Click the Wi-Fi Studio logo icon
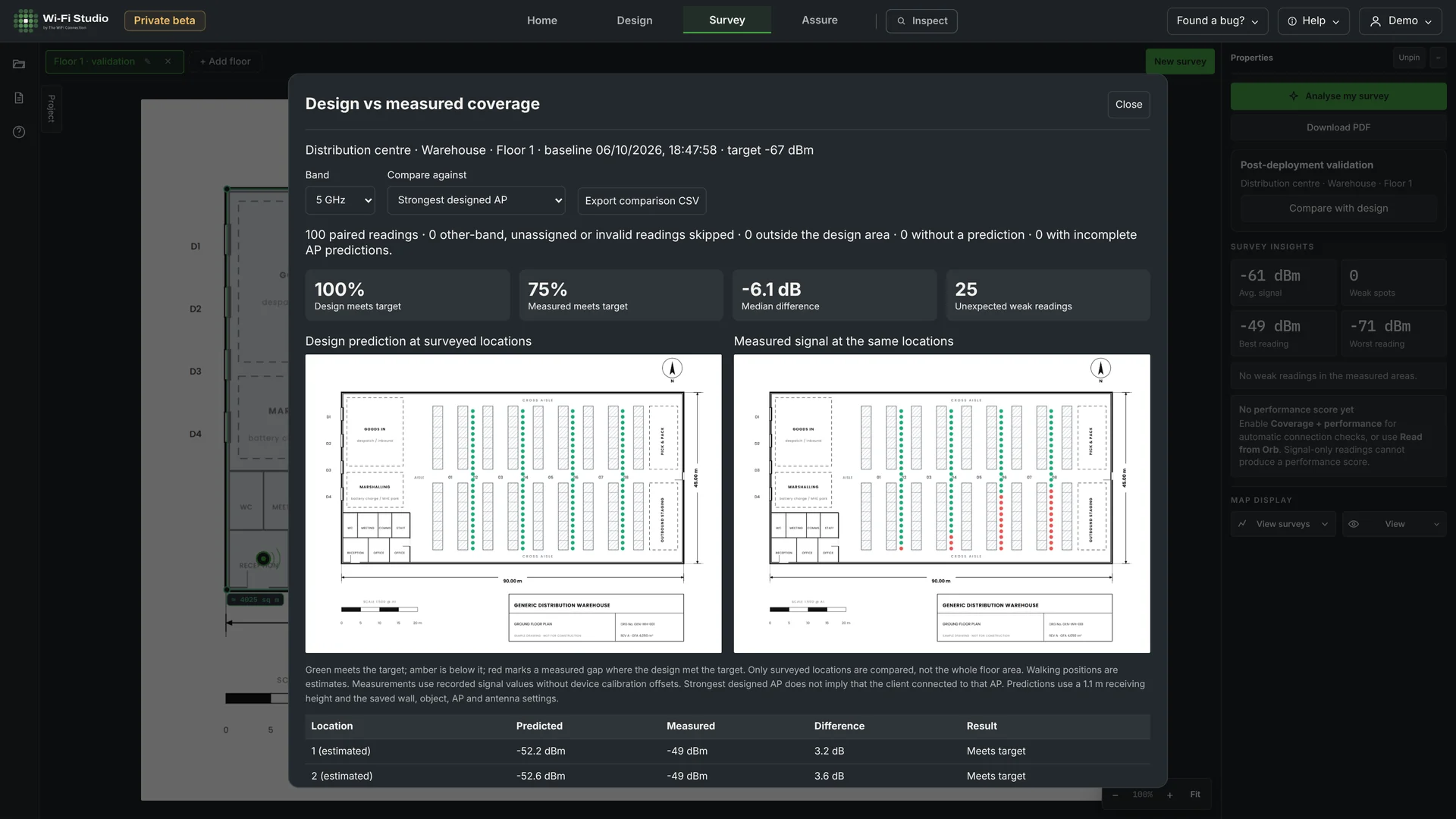The width and height of the screenshot is (1456, 819). tap(25, 20)
